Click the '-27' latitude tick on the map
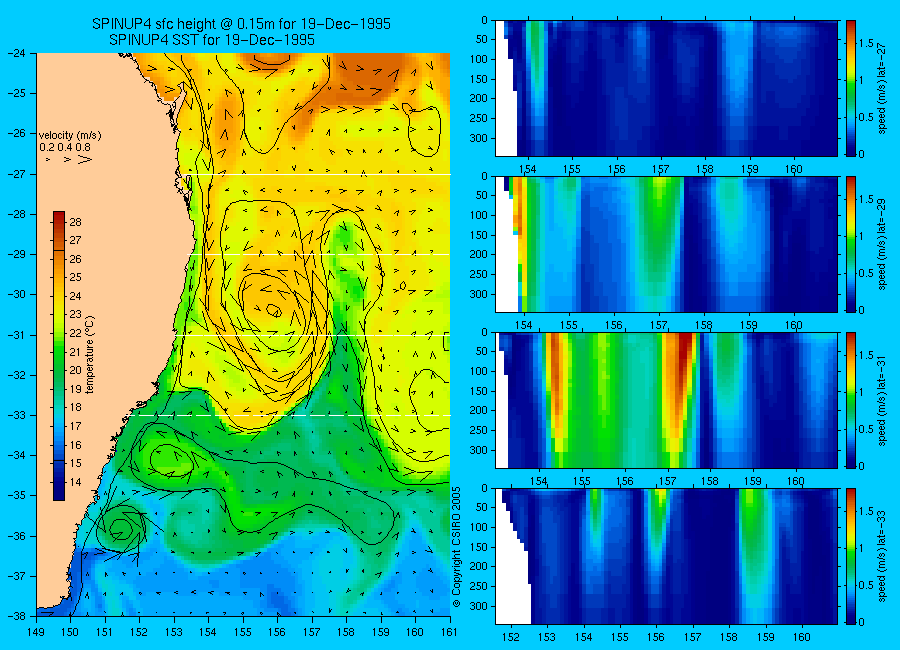This screenshot has width=900, height=650. click(18, 174)
